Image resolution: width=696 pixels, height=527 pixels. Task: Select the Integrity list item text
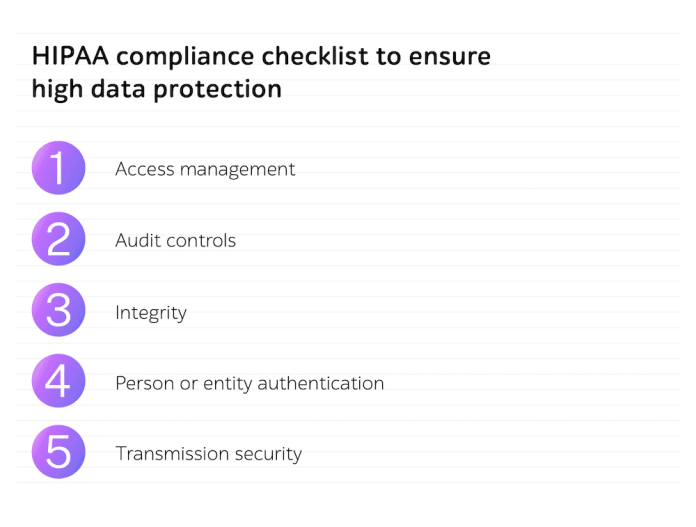(x=151, y=313)
